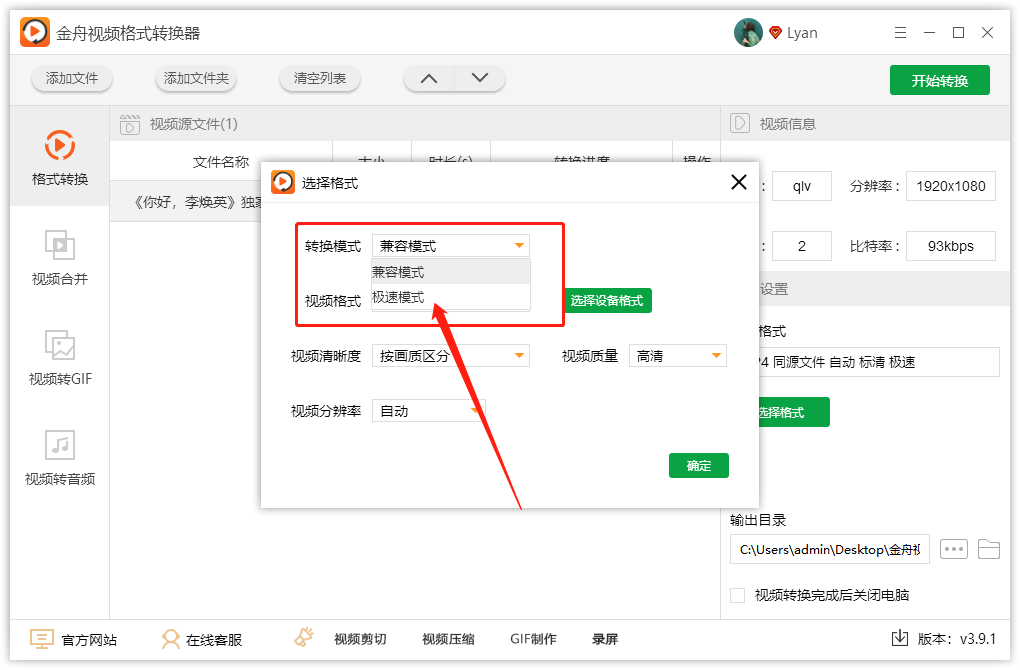This screenshot has height=670, width=1020.
Task: Click the 视频源文件 clapperboard icon
Action: [130, 124]
